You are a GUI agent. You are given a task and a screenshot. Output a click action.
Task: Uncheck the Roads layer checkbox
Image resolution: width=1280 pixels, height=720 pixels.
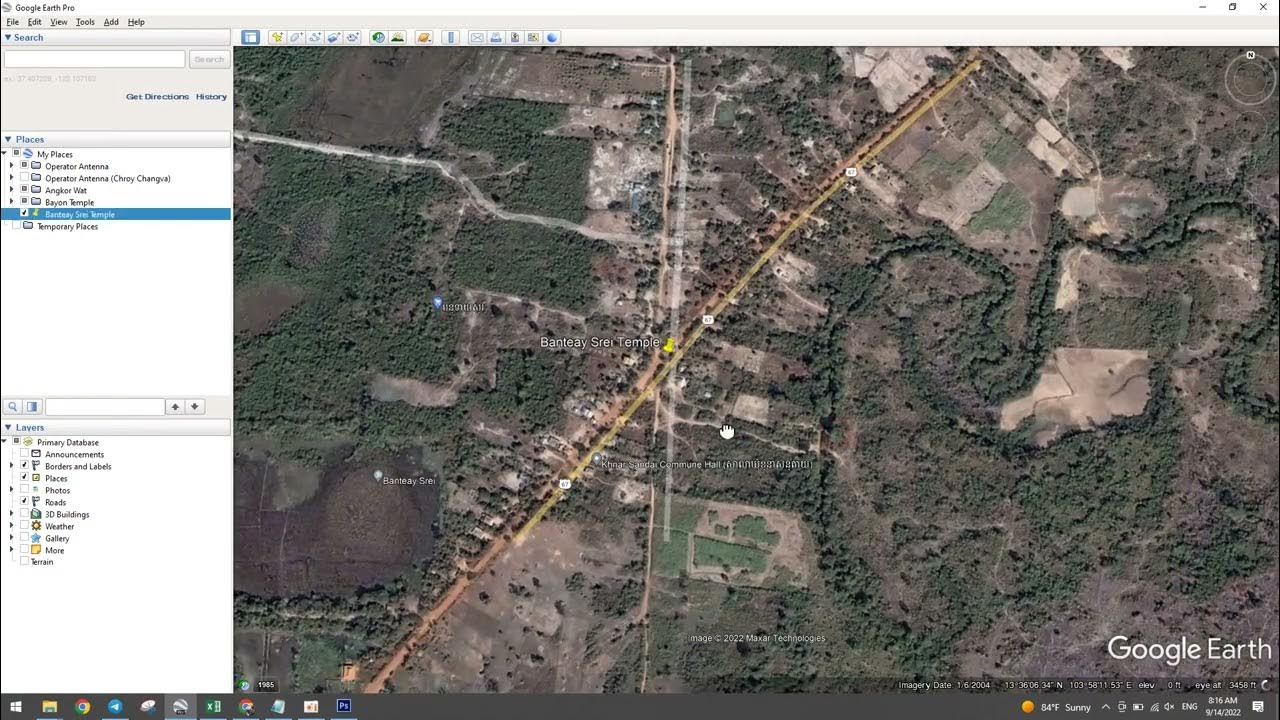tap(24, 501)
